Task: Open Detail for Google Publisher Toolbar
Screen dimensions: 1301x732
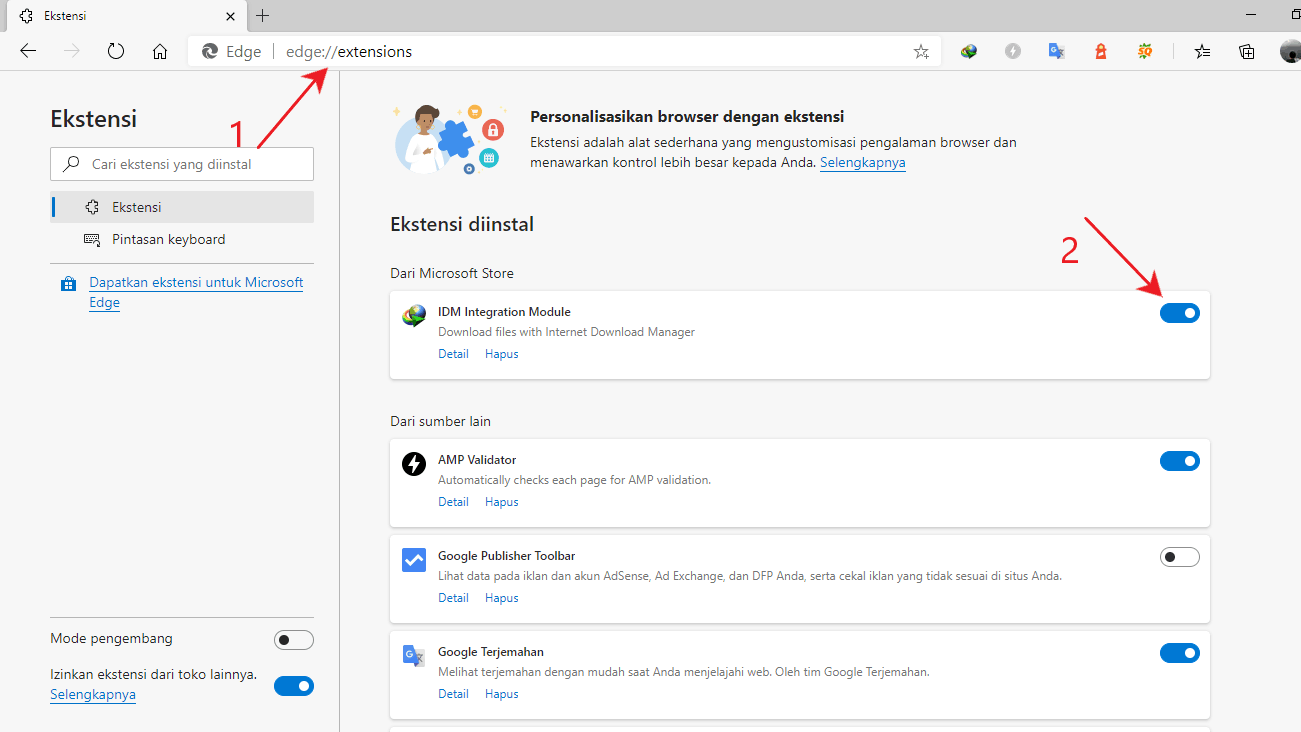Action: 453,598
